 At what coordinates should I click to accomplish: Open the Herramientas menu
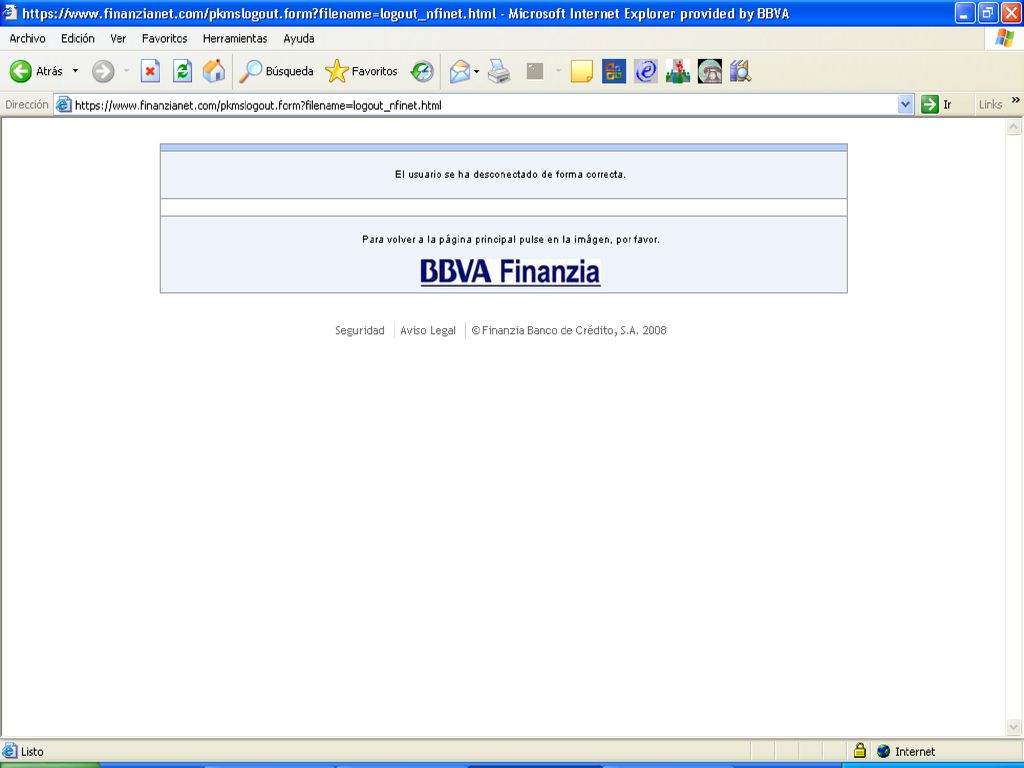[x=235, y=39]
